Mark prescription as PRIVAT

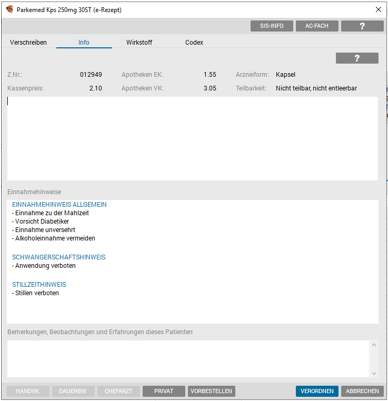click(x=164, y=391)
